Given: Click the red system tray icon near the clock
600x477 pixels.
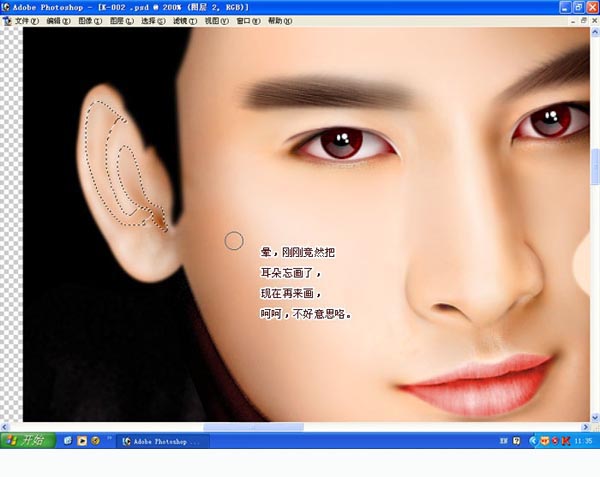Looking at the screenshot, I should coord(567,440).
